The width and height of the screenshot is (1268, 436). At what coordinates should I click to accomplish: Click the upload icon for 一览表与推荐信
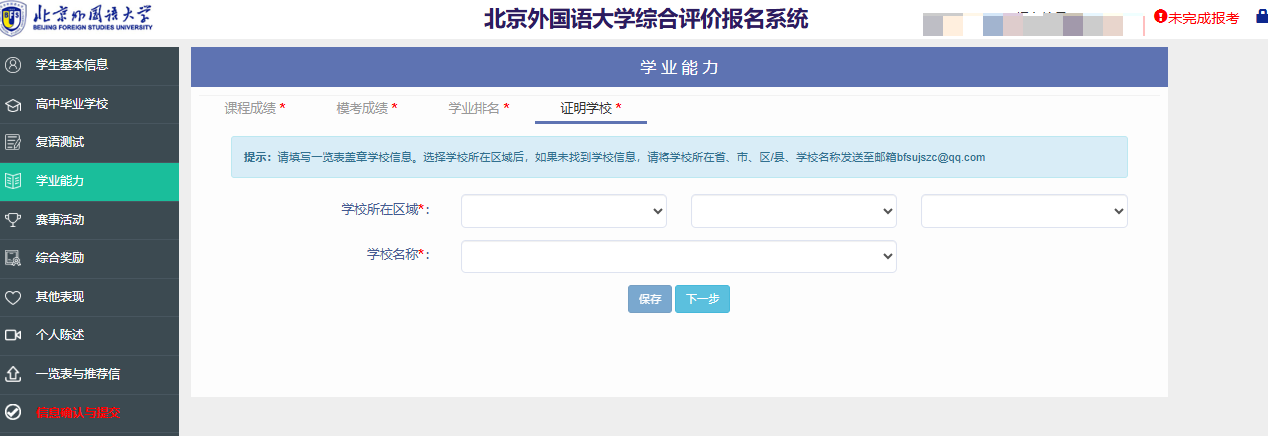point(13,374)
